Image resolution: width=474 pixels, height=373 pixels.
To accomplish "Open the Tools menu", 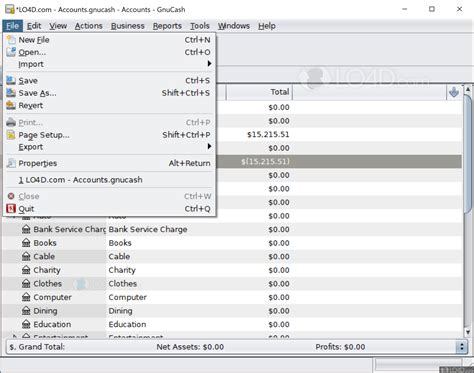I will (x=199, y=26).
